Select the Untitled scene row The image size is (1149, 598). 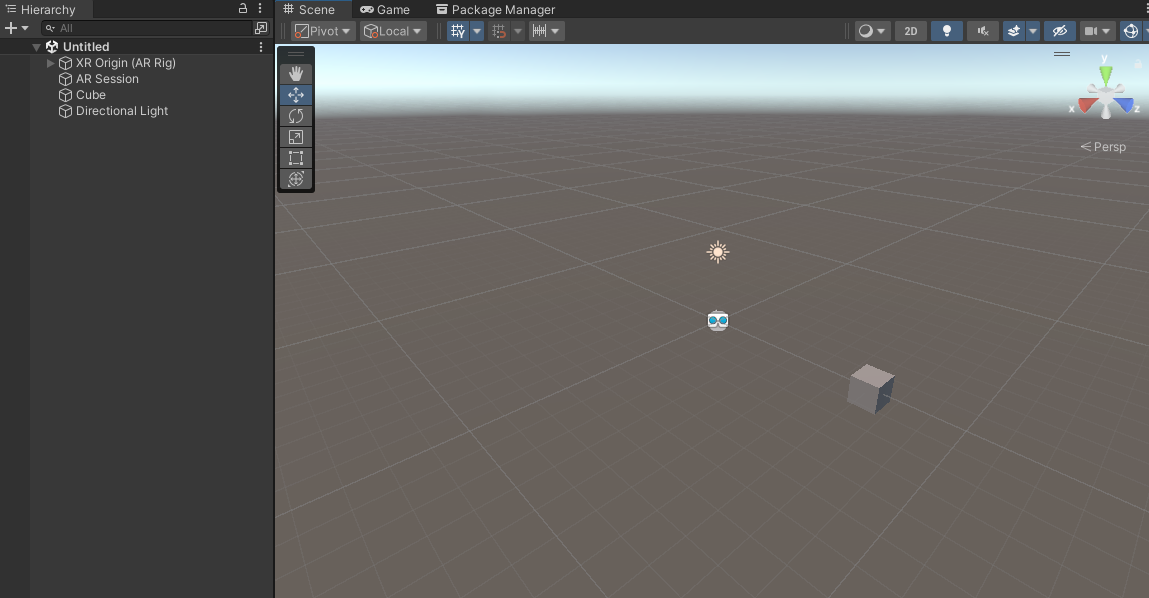coord(137,47)
